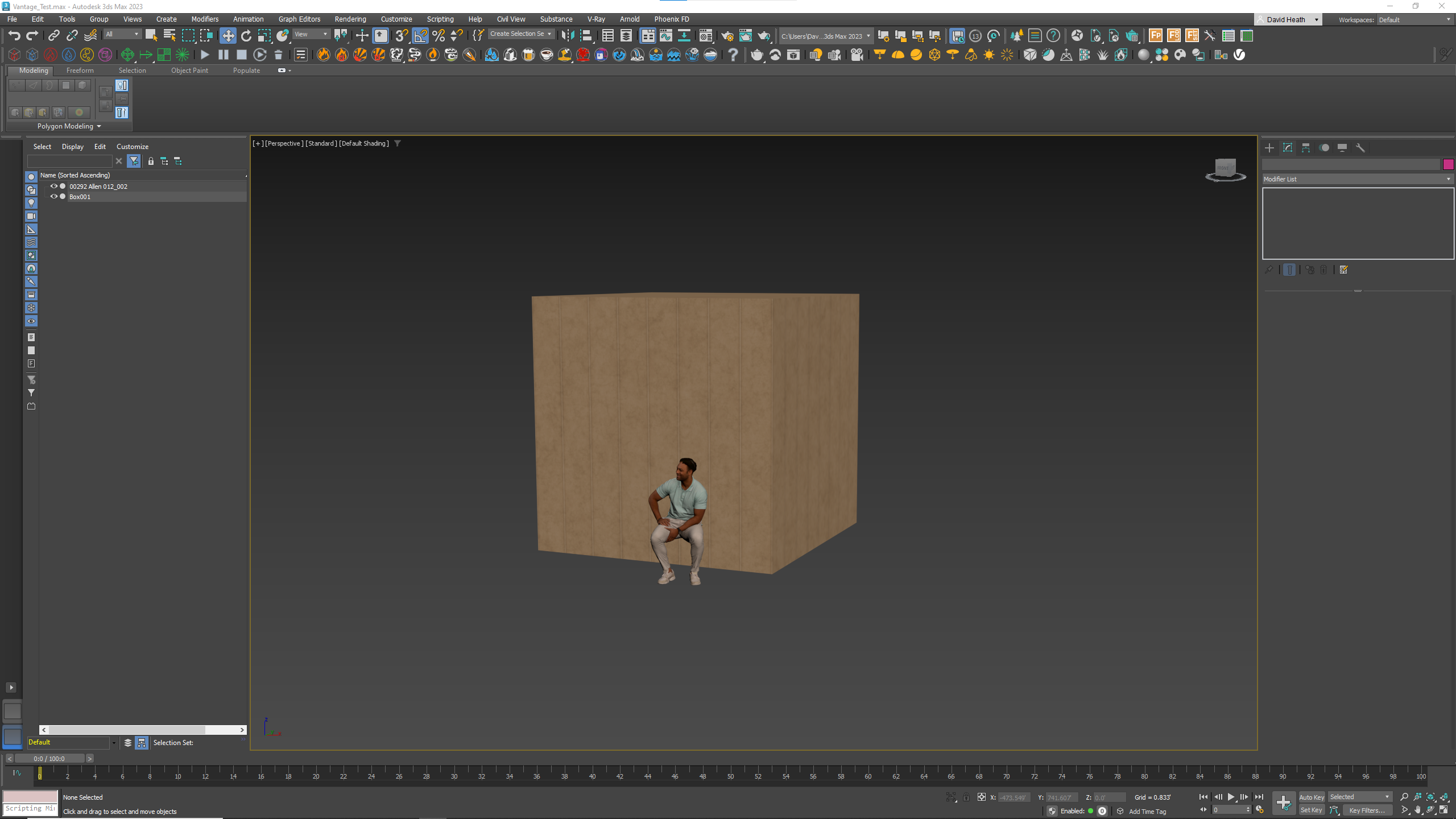Screen dimensions: 1456x819
Task: Click the Undo arrow icon
Action: point(14,36)
